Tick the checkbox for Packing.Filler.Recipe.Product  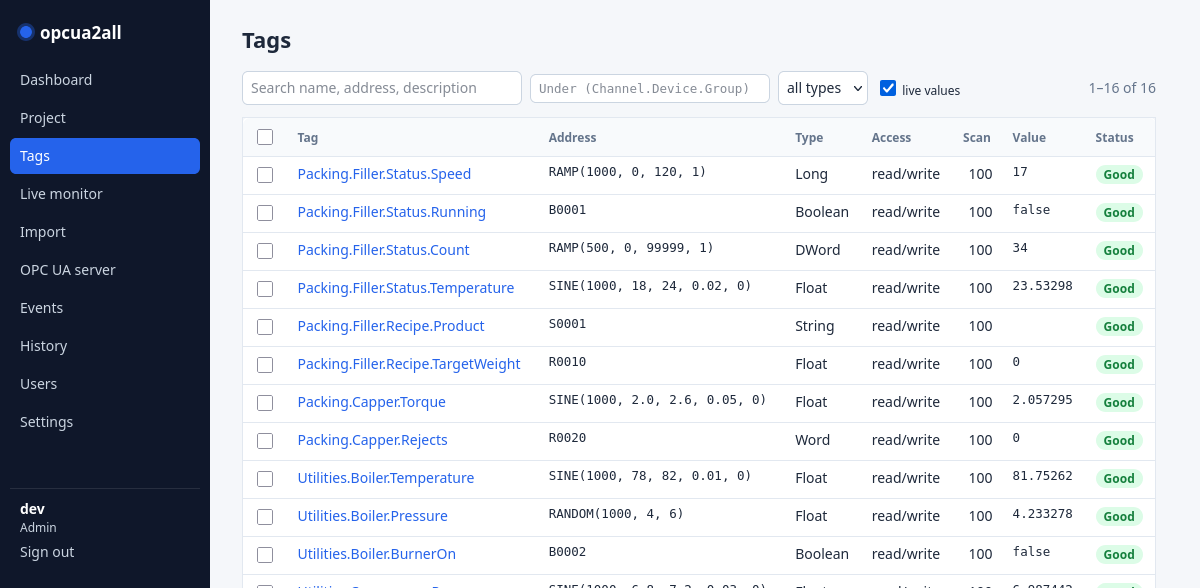tap(265, 327)
